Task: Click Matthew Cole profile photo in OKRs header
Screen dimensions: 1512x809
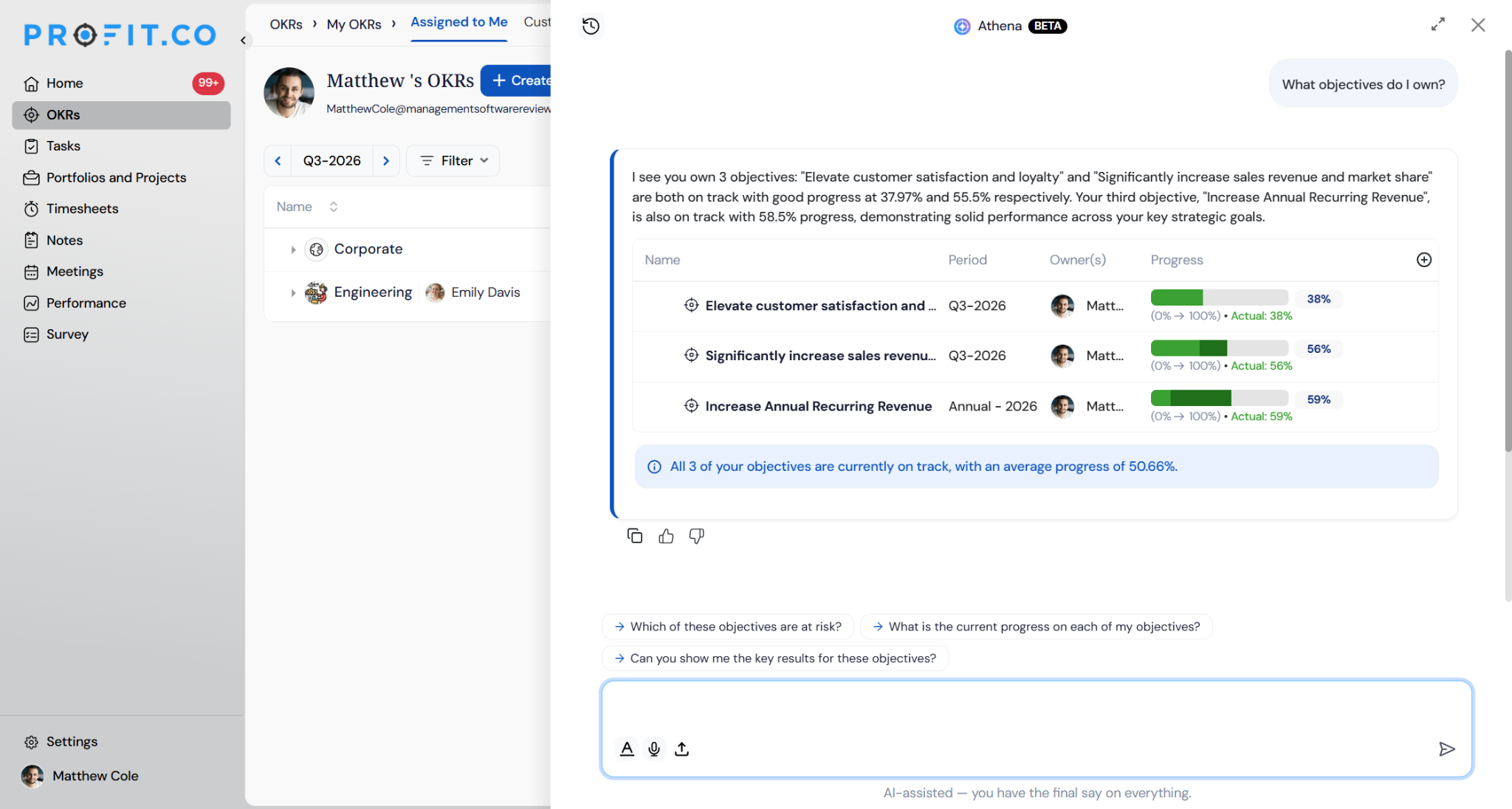Action: [289, 93]
